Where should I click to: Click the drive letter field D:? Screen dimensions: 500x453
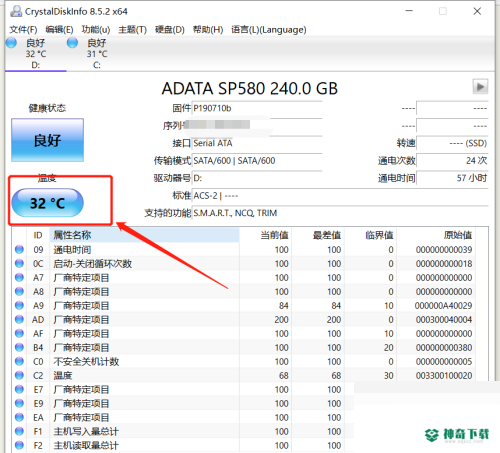pyautogui.click(x=257, y=178)
